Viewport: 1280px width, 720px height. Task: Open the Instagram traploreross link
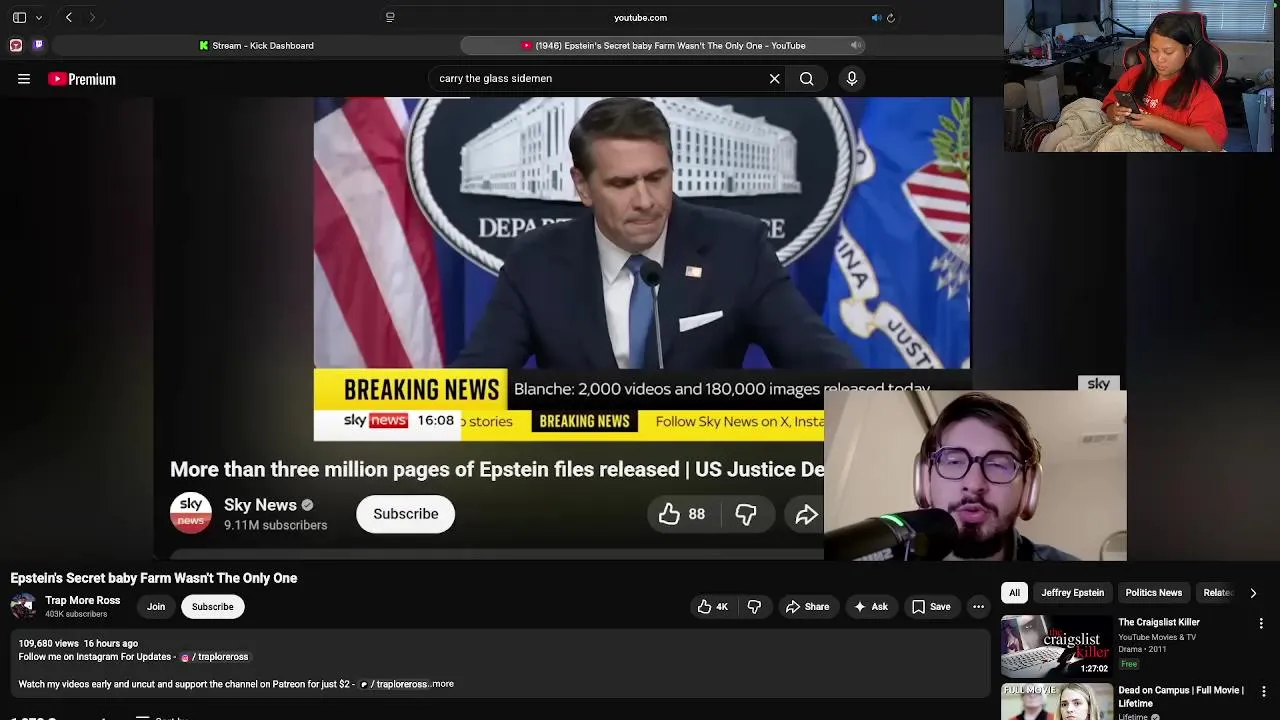click(x=214, y=657)
